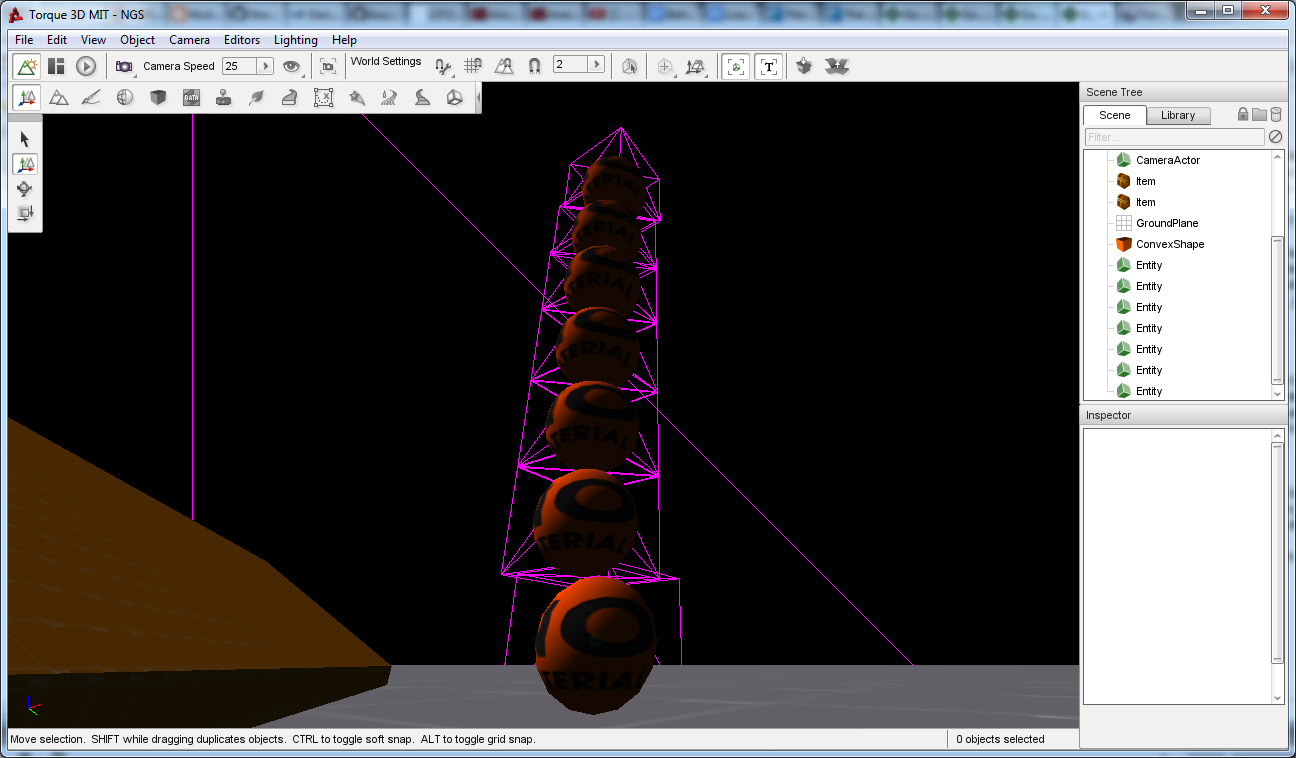This screenshot has height=758, width=1296.
Task: Select the River Editor icon
Action: [x=389, y=97]
